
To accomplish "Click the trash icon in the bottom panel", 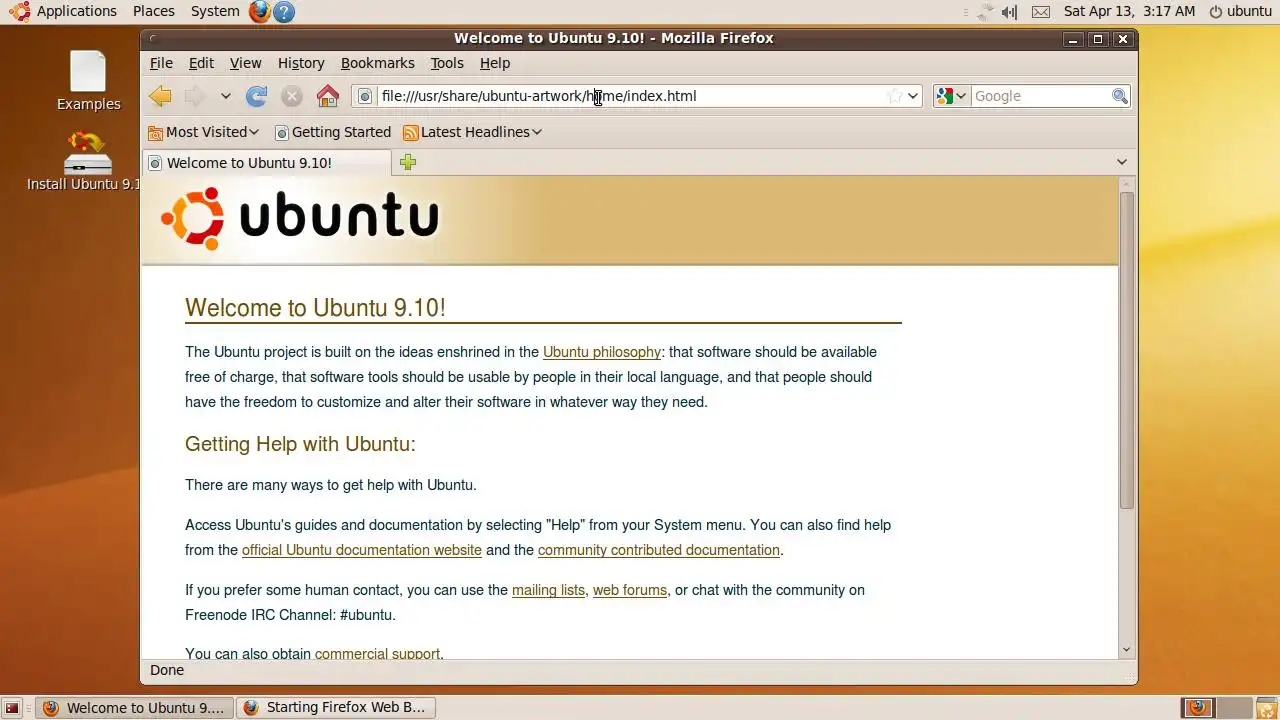I will (1266, 708).
